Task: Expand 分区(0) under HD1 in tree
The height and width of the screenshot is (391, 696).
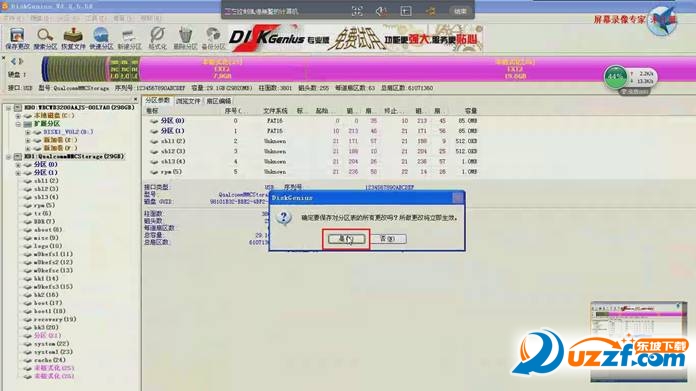Action: tap(18, 165)
